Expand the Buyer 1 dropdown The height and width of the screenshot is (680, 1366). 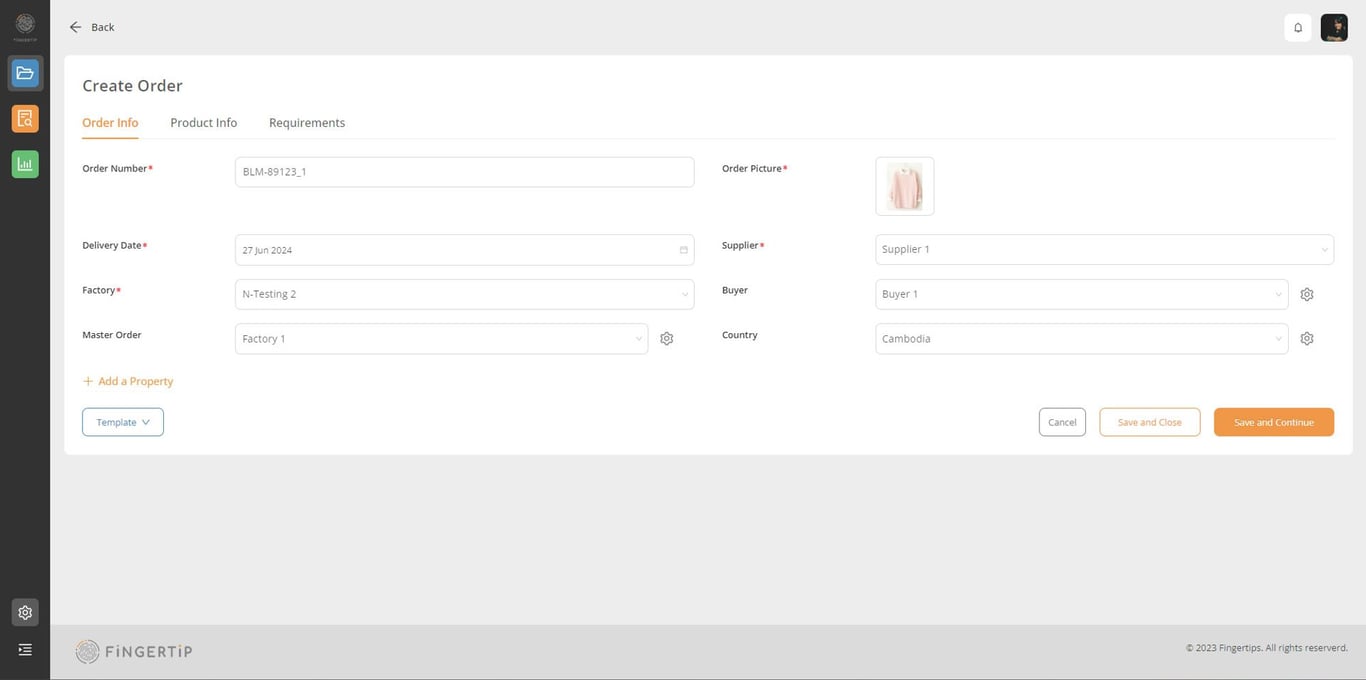click(1081, 294)
